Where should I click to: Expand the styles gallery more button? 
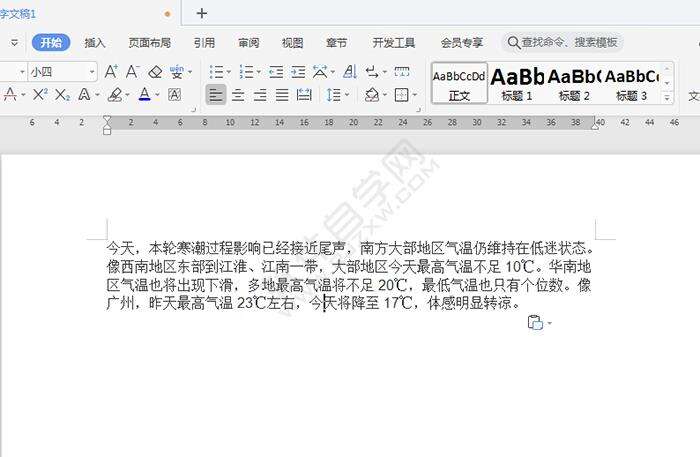[x=667, y=97]
